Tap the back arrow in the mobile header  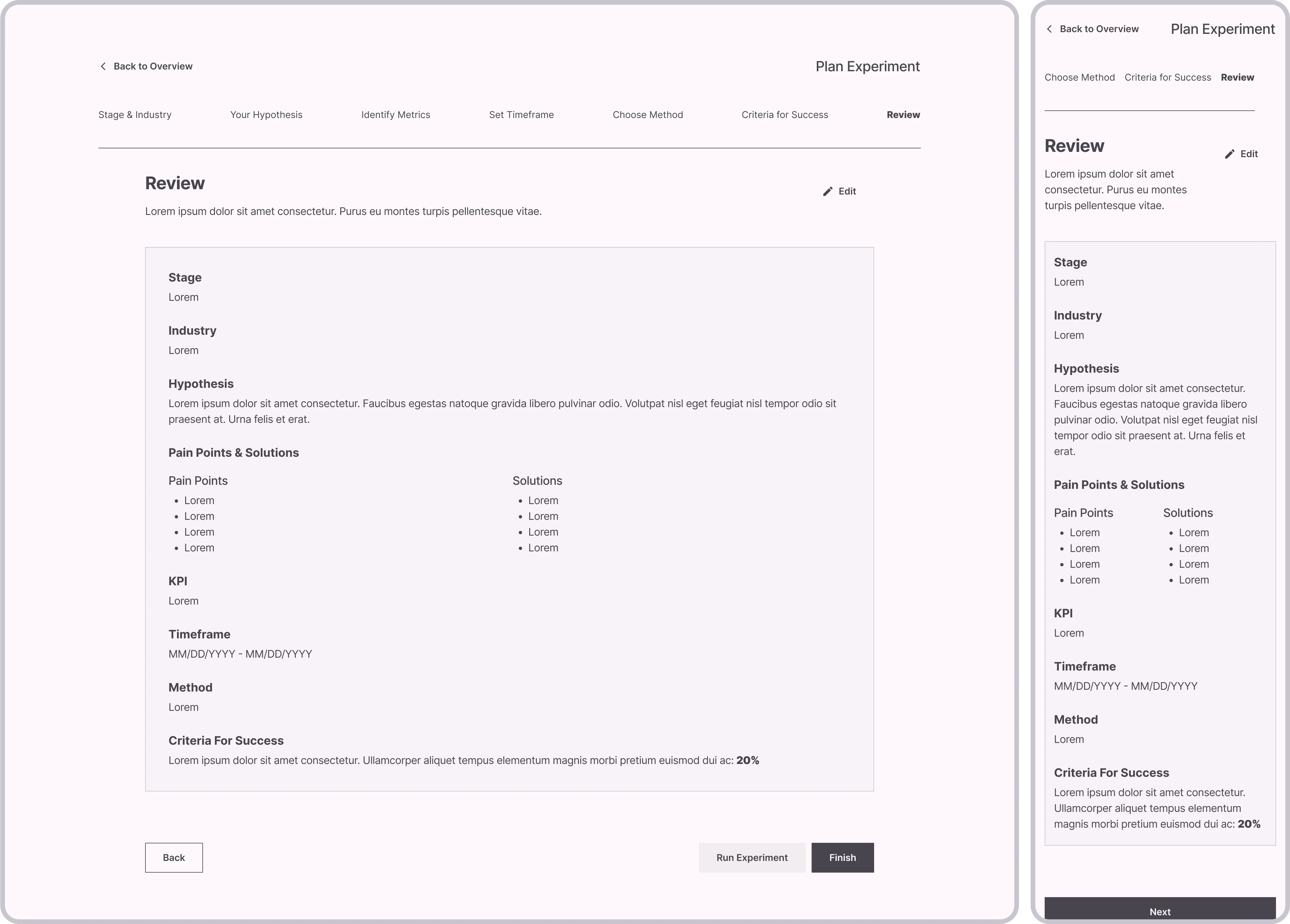(x=1049, y=29)
